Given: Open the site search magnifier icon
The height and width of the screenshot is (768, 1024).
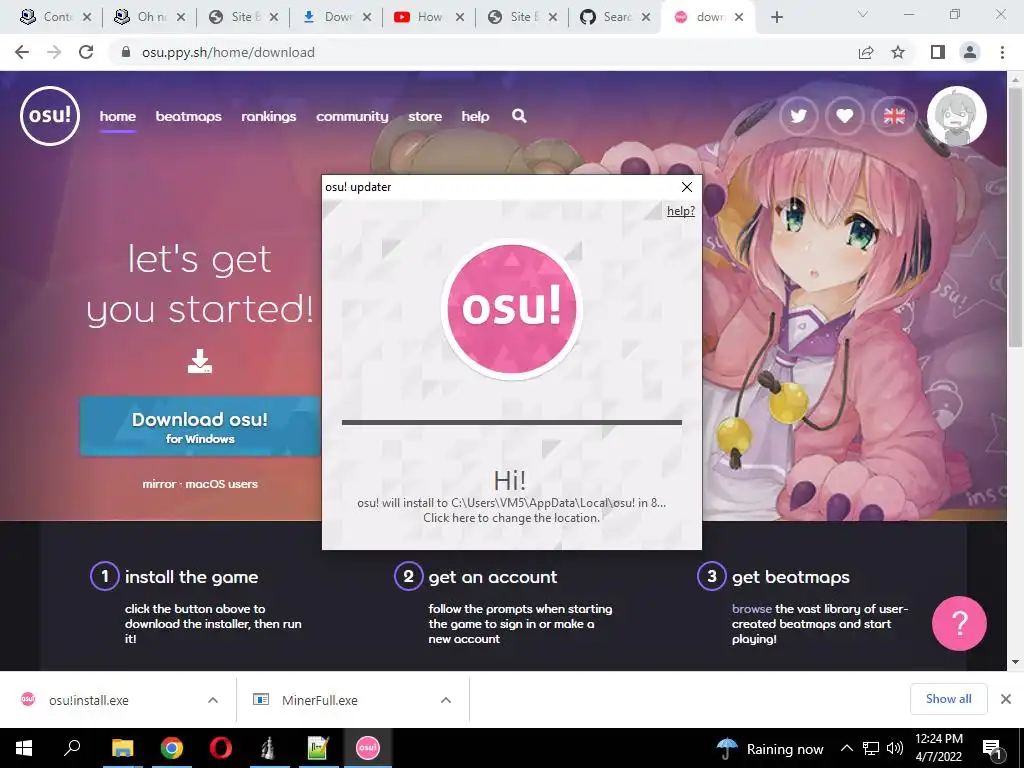Looking at the screenshot, I should point(519,116).
